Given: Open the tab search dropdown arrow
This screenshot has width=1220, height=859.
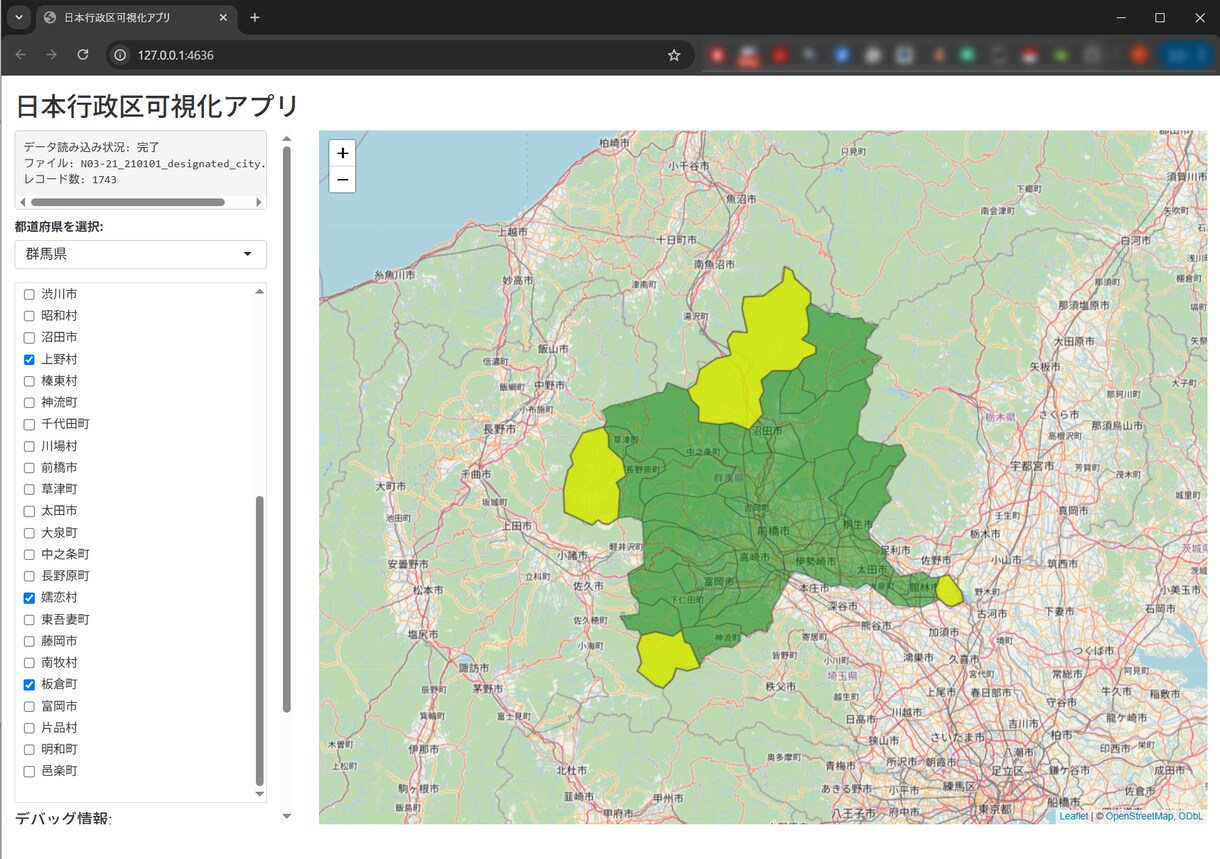Looking at the screenshot, I should 18,17.
